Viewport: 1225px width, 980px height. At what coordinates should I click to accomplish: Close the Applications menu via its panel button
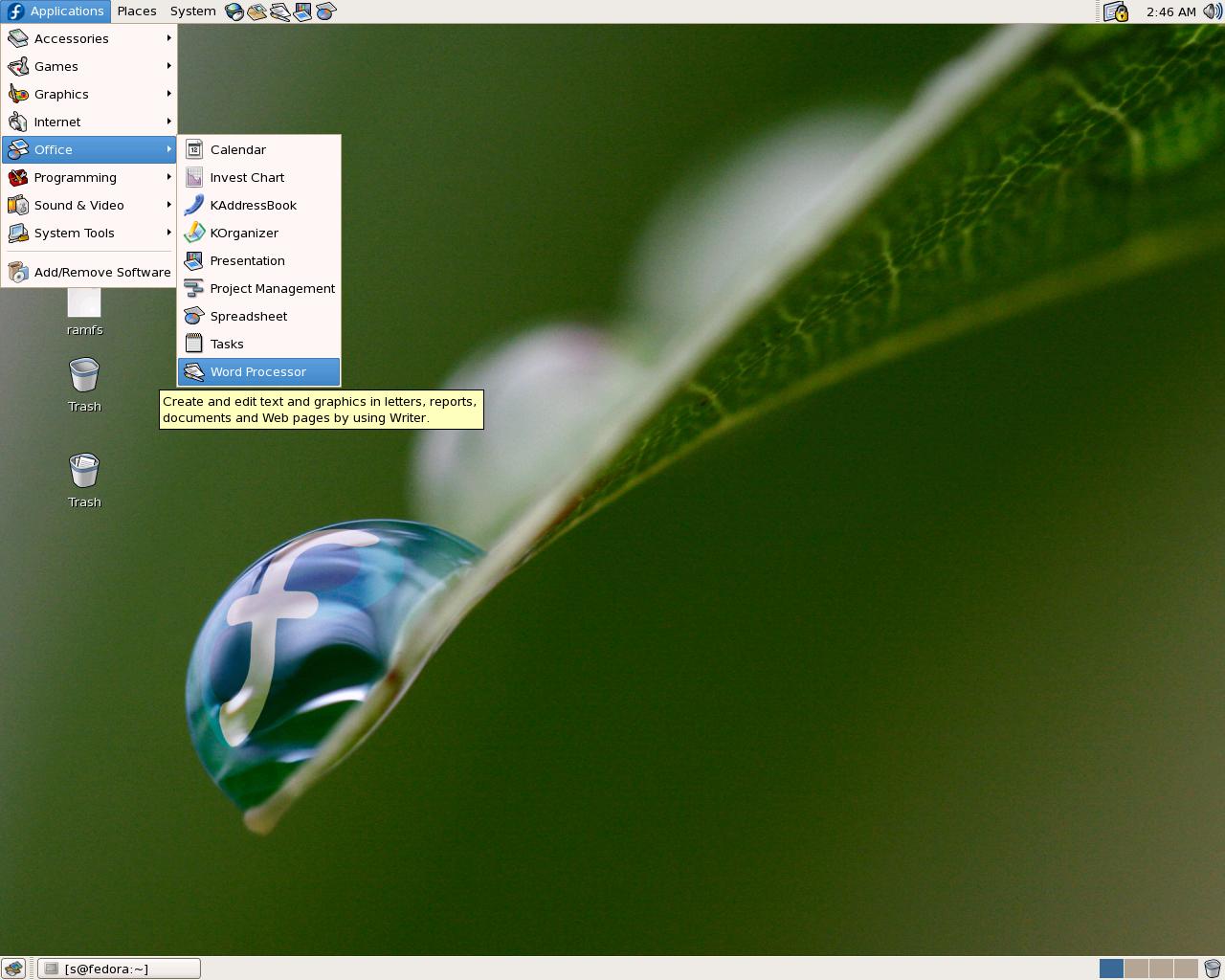[x=56, y=11]
